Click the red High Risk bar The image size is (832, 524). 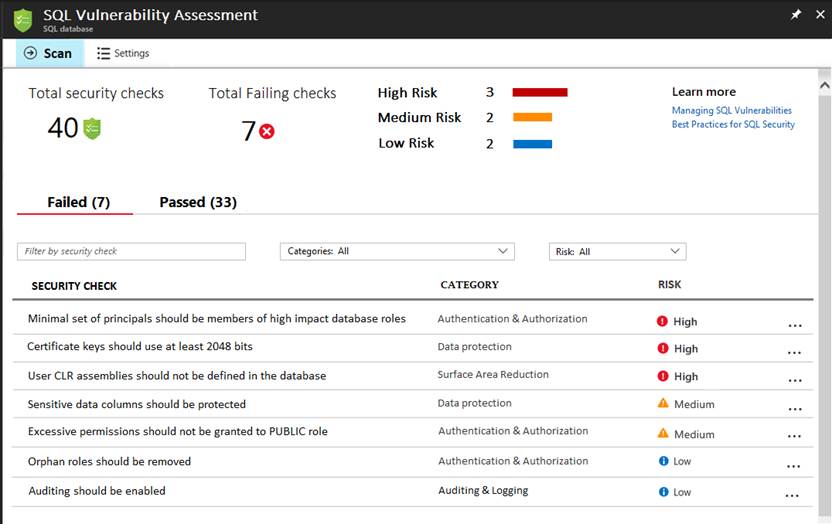pyautogui.click(x=540, y=92)
